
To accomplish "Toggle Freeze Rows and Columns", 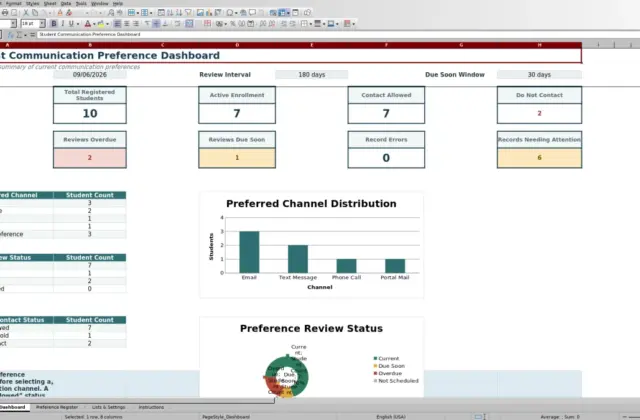I will [x=282, y=13].
